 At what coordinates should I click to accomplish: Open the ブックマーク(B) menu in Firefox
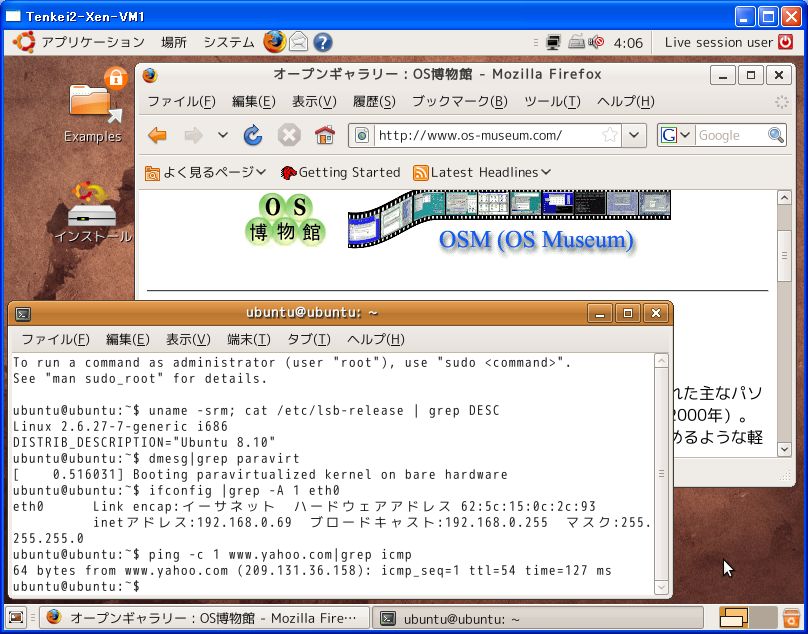(x=460, y=102)
